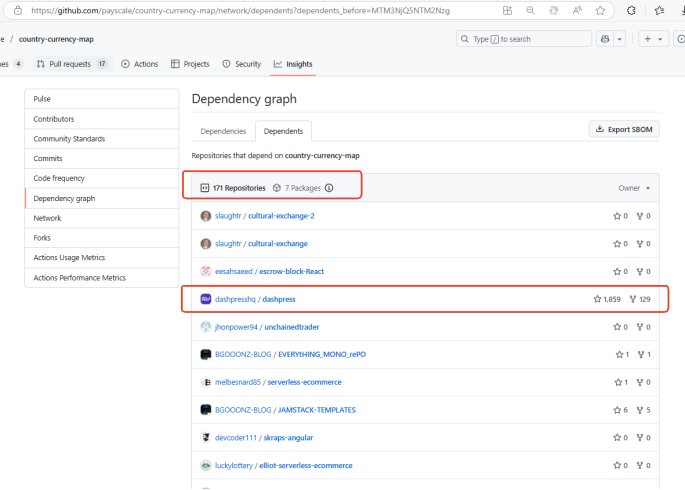The height and width of the screenshot is (490, 685).
Task: Open the create new plus dropdown
Action: [x=654, y=39]
